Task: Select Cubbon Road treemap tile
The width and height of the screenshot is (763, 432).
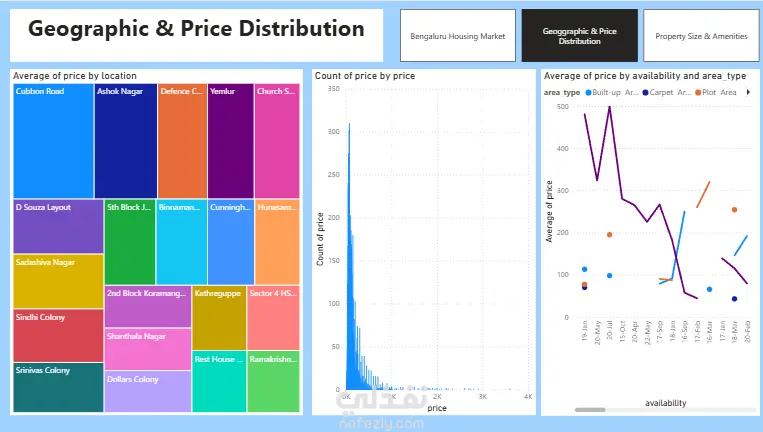Action: [54, 141]
